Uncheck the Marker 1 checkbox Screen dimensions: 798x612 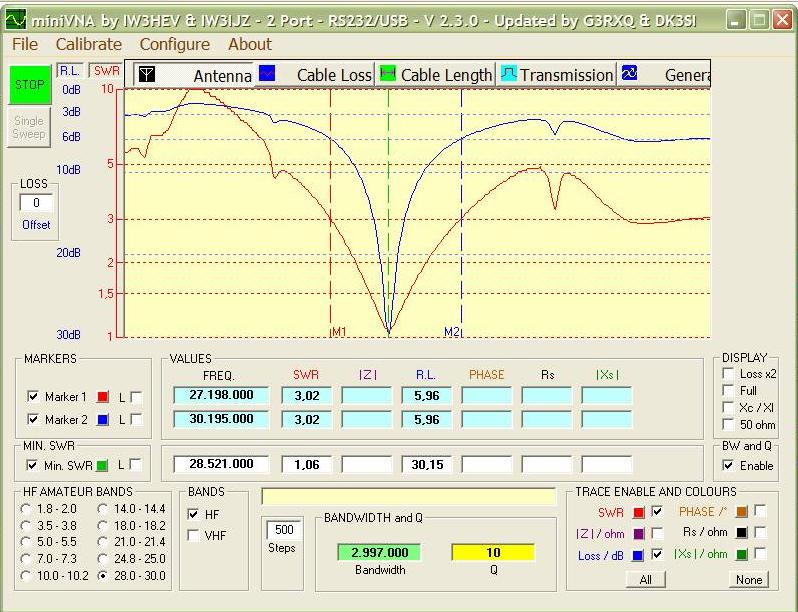click(x=32, y=397)
